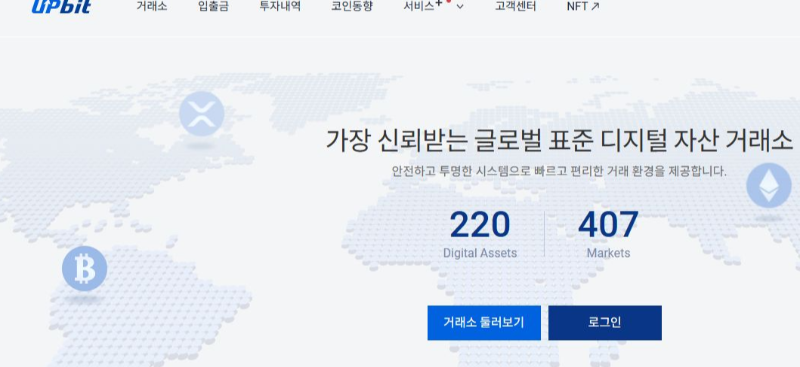This screenshot has width=800, height=367.
Task: Open the 고객센터 menu
Action: click(515, 6)
